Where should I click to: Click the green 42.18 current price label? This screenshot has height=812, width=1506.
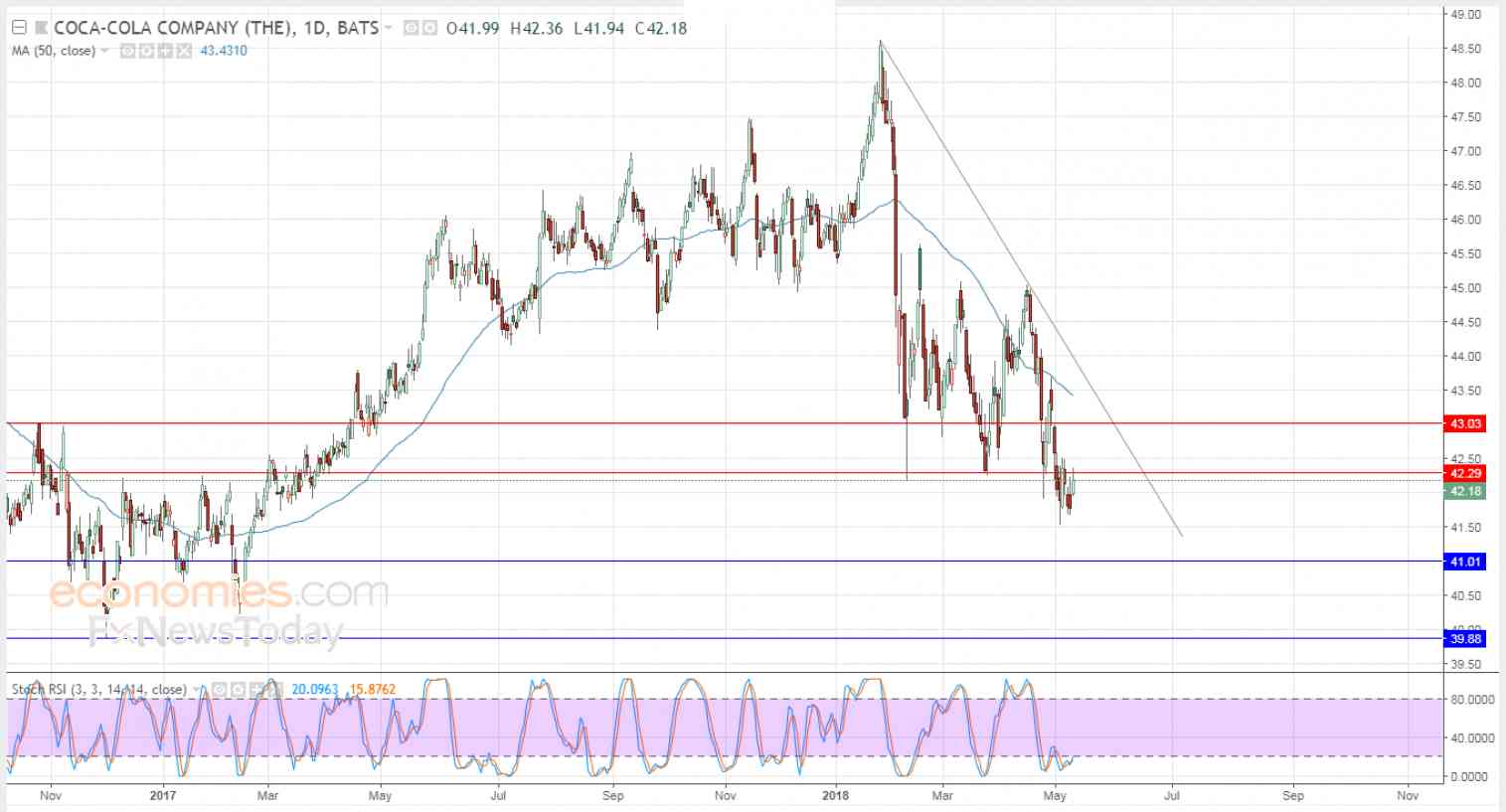1465,491
